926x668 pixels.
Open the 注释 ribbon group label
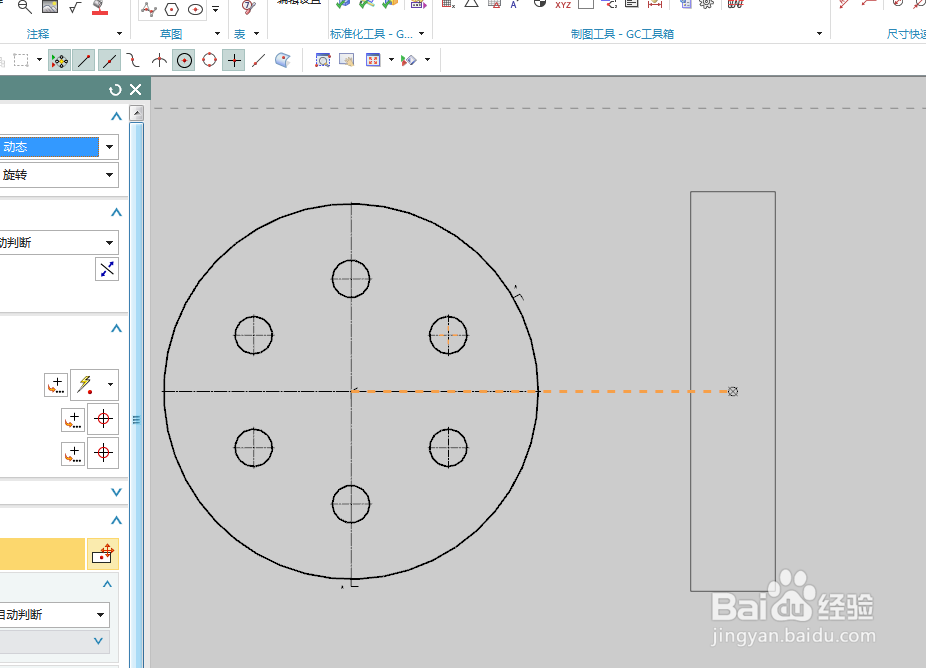tap(38, 34)
